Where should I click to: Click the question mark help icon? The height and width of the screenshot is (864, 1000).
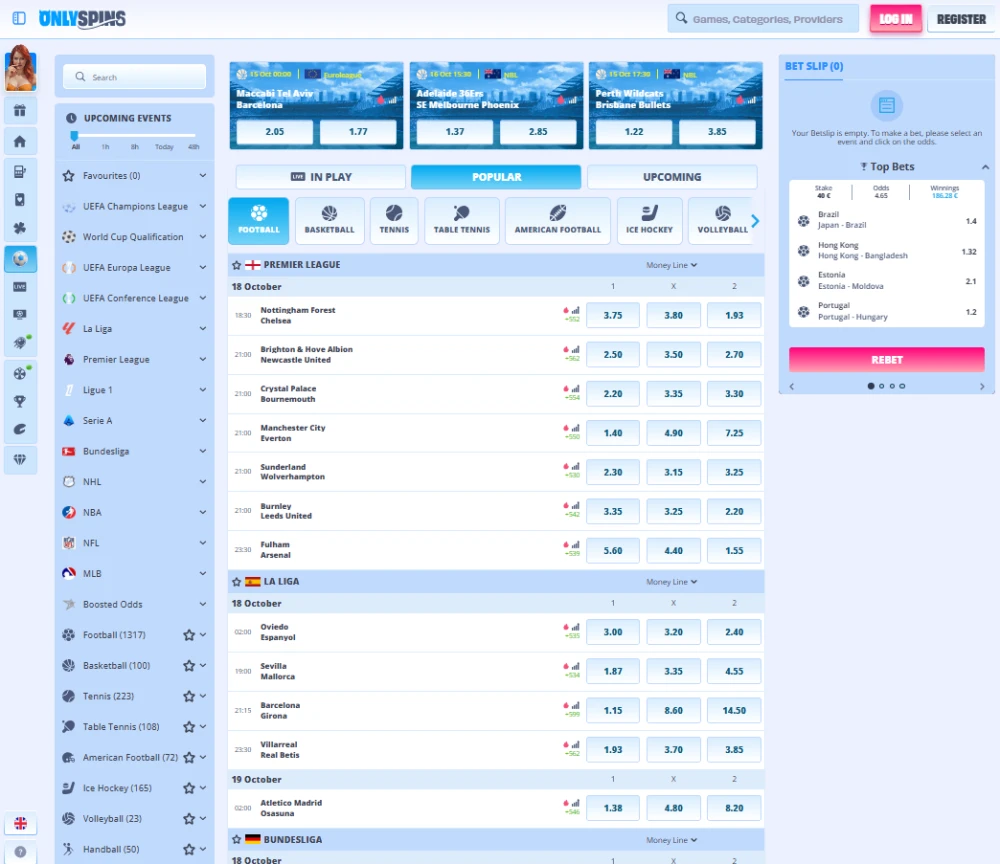point(20,854)
